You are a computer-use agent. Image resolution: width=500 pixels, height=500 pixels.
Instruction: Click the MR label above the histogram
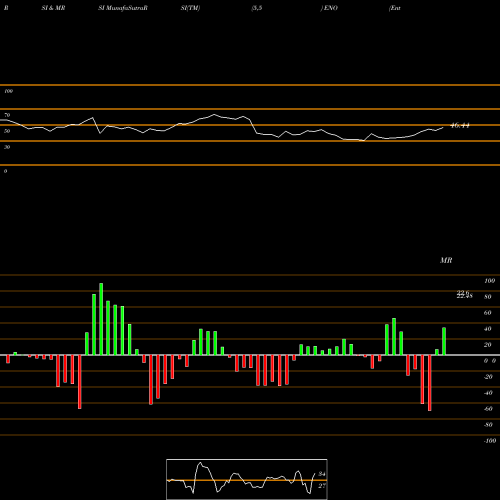coord(446,260)
